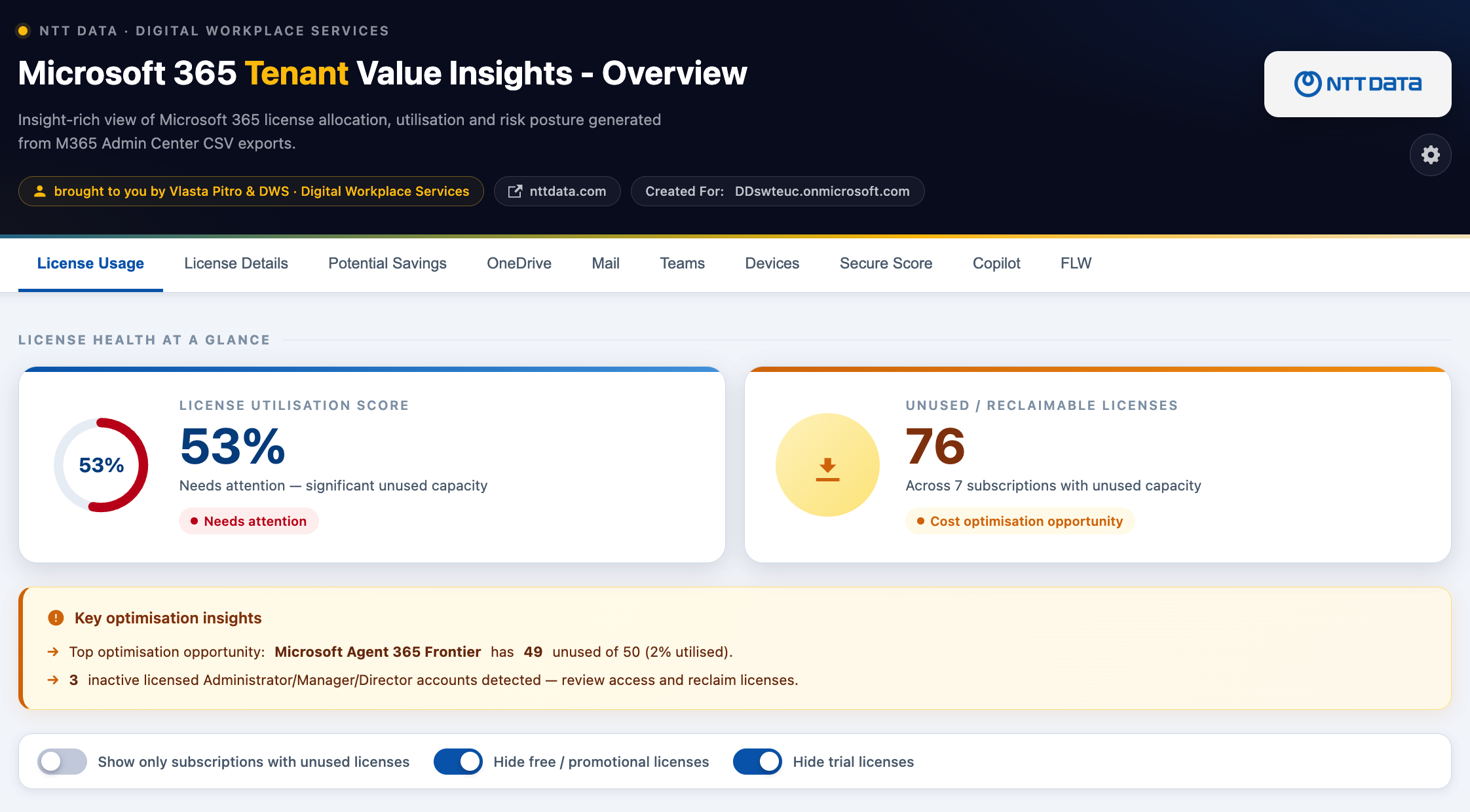This screenshot has height=812, width=1470.
Task: Click the large 53% utilisation score value
Action: pos(233,447)
